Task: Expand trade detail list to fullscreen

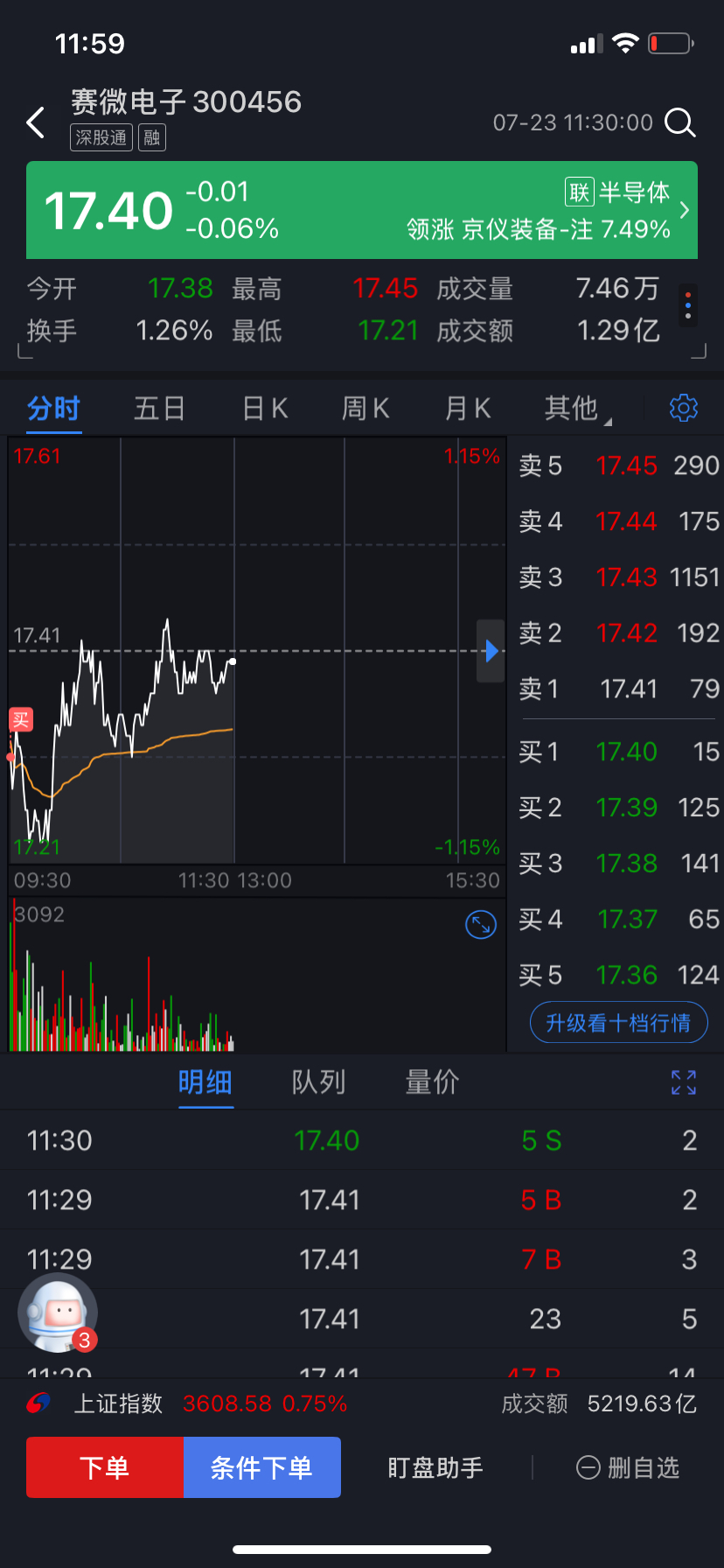Action: (684, 1082)
